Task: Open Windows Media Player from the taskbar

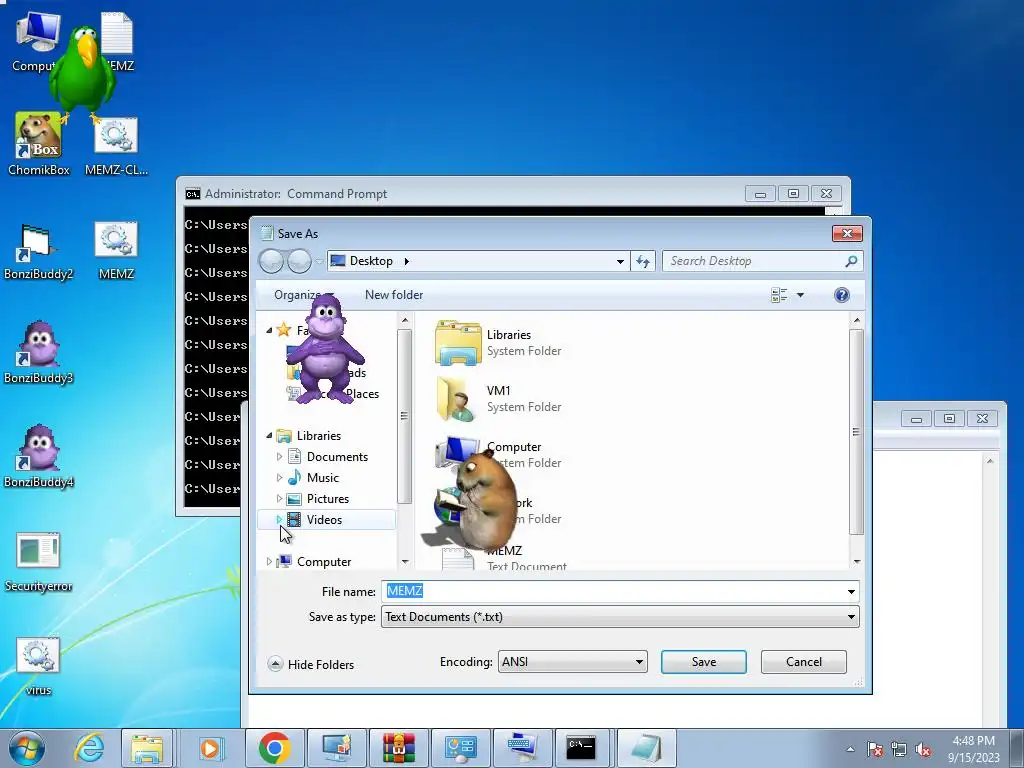Action: pos(210,748)
